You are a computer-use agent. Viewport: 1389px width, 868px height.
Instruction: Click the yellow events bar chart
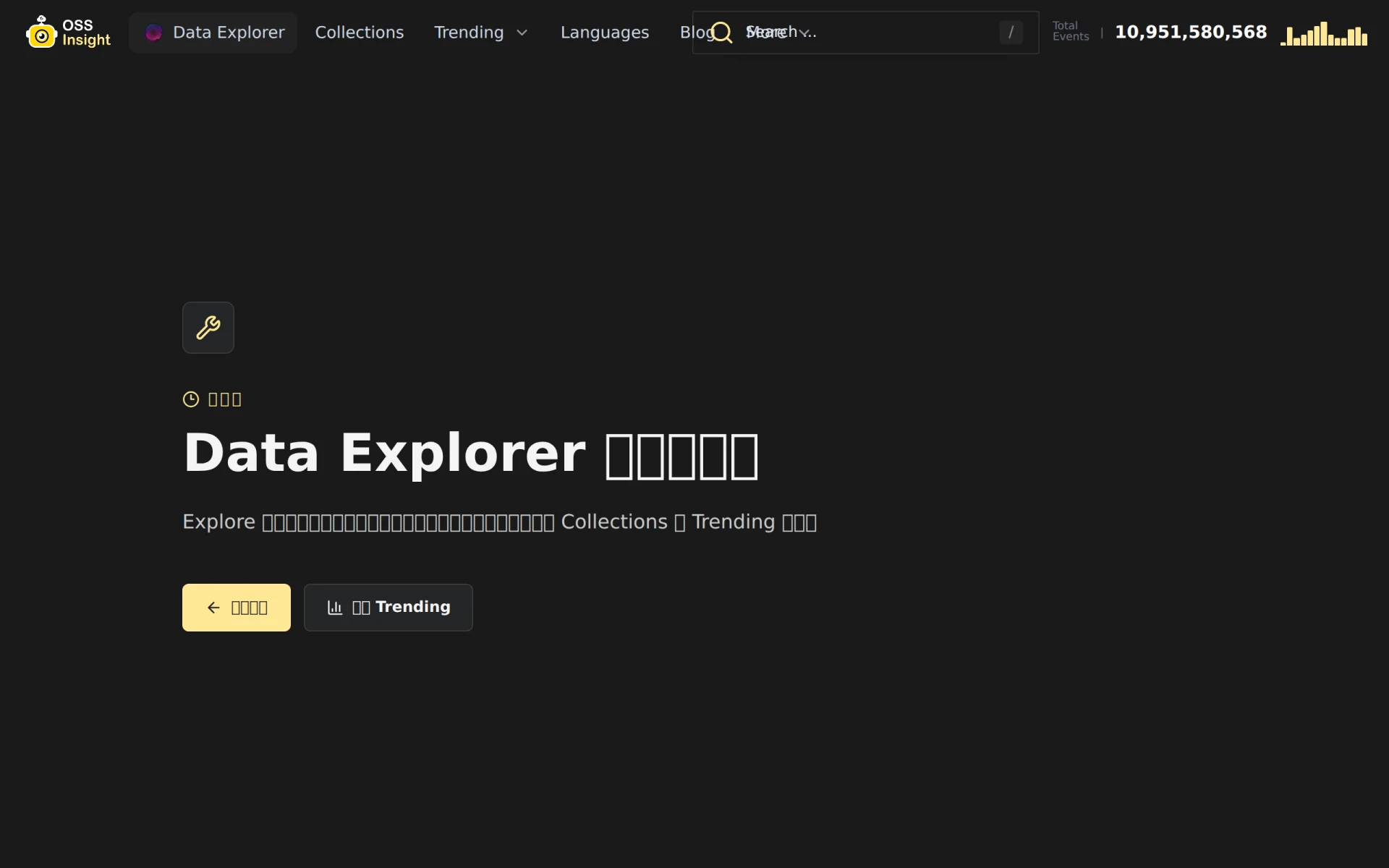coord(1324,33)
